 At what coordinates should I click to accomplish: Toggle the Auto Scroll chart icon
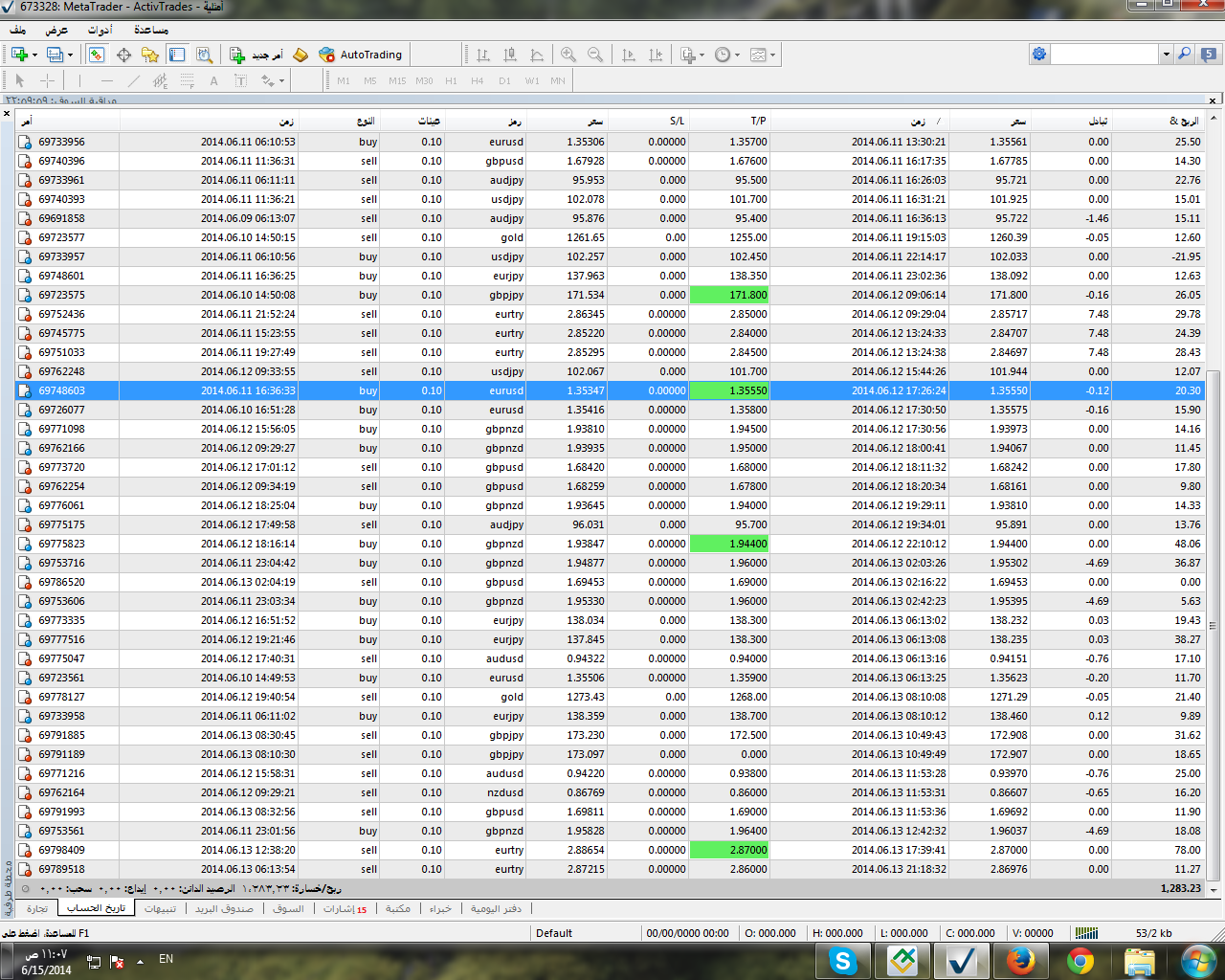click(x=629, y=55)
